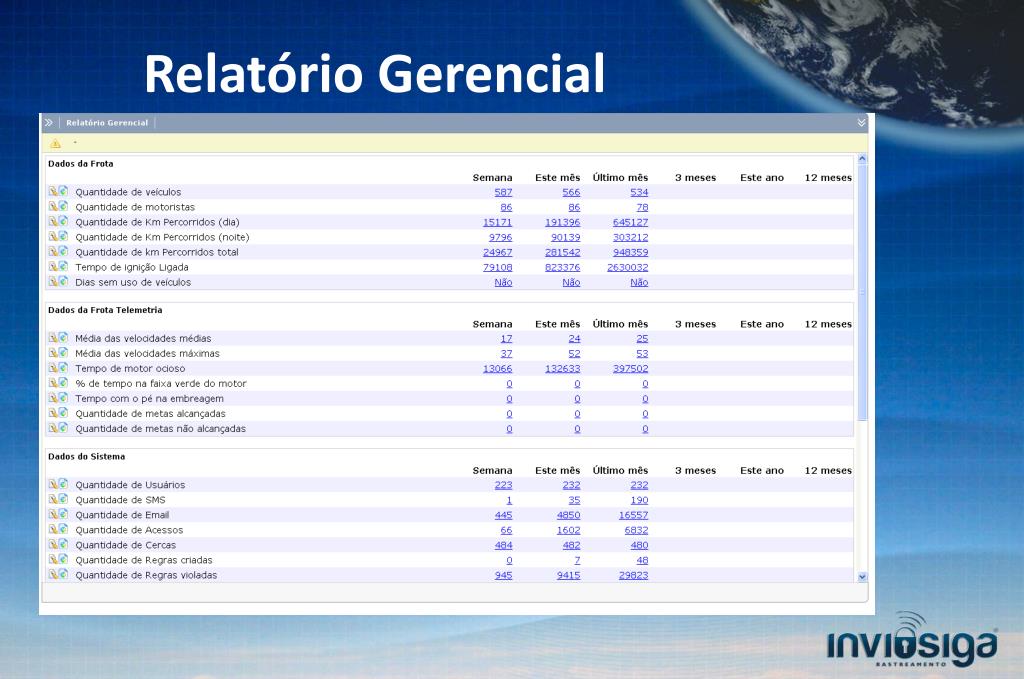Open the 566 vehicles Este mês link
The width and height of the screenshot is (1024, 679).
pos(571,192)
